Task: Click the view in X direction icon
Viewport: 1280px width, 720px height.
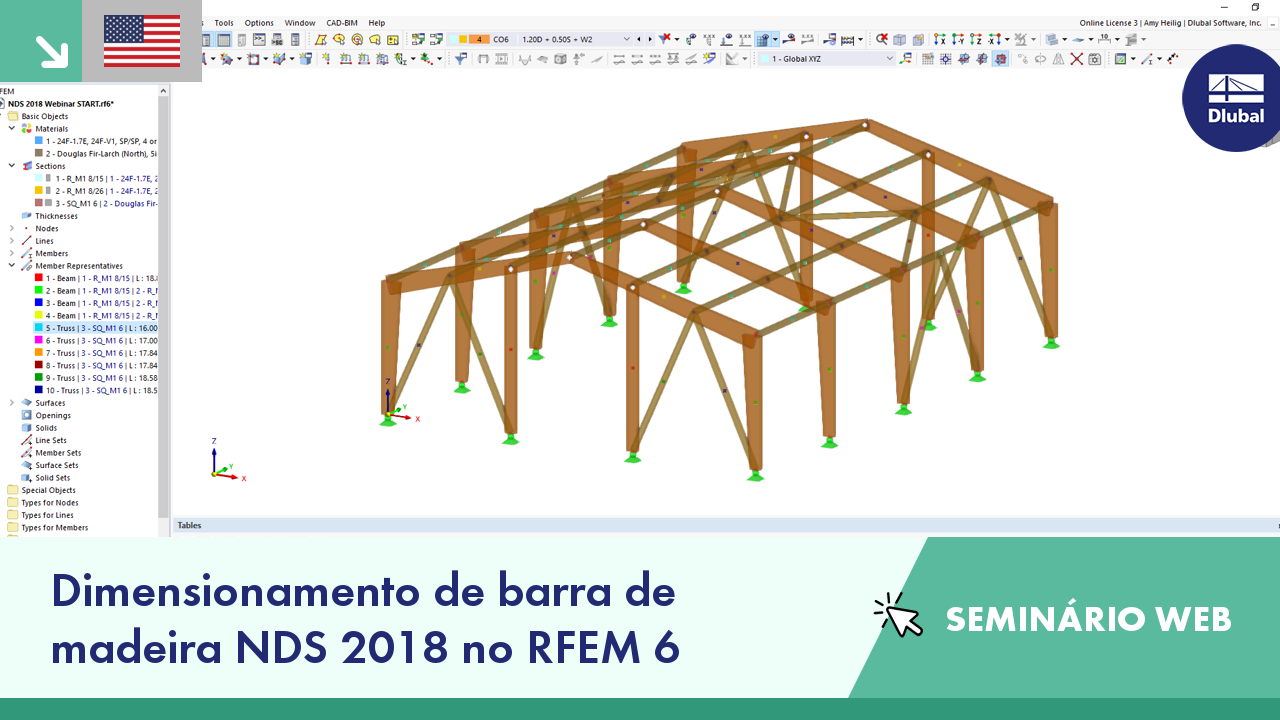Action: pos(939,40)
